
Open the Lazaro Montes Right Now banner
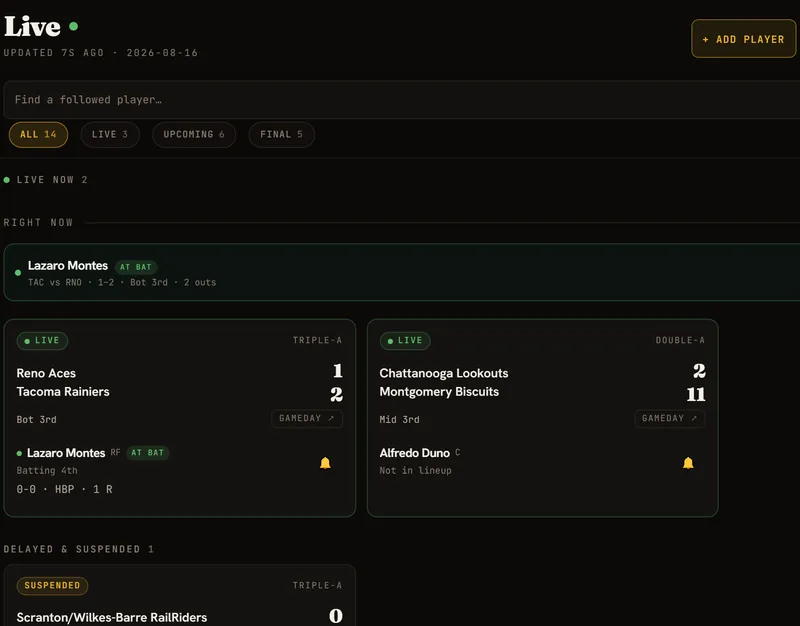[402, 272]
